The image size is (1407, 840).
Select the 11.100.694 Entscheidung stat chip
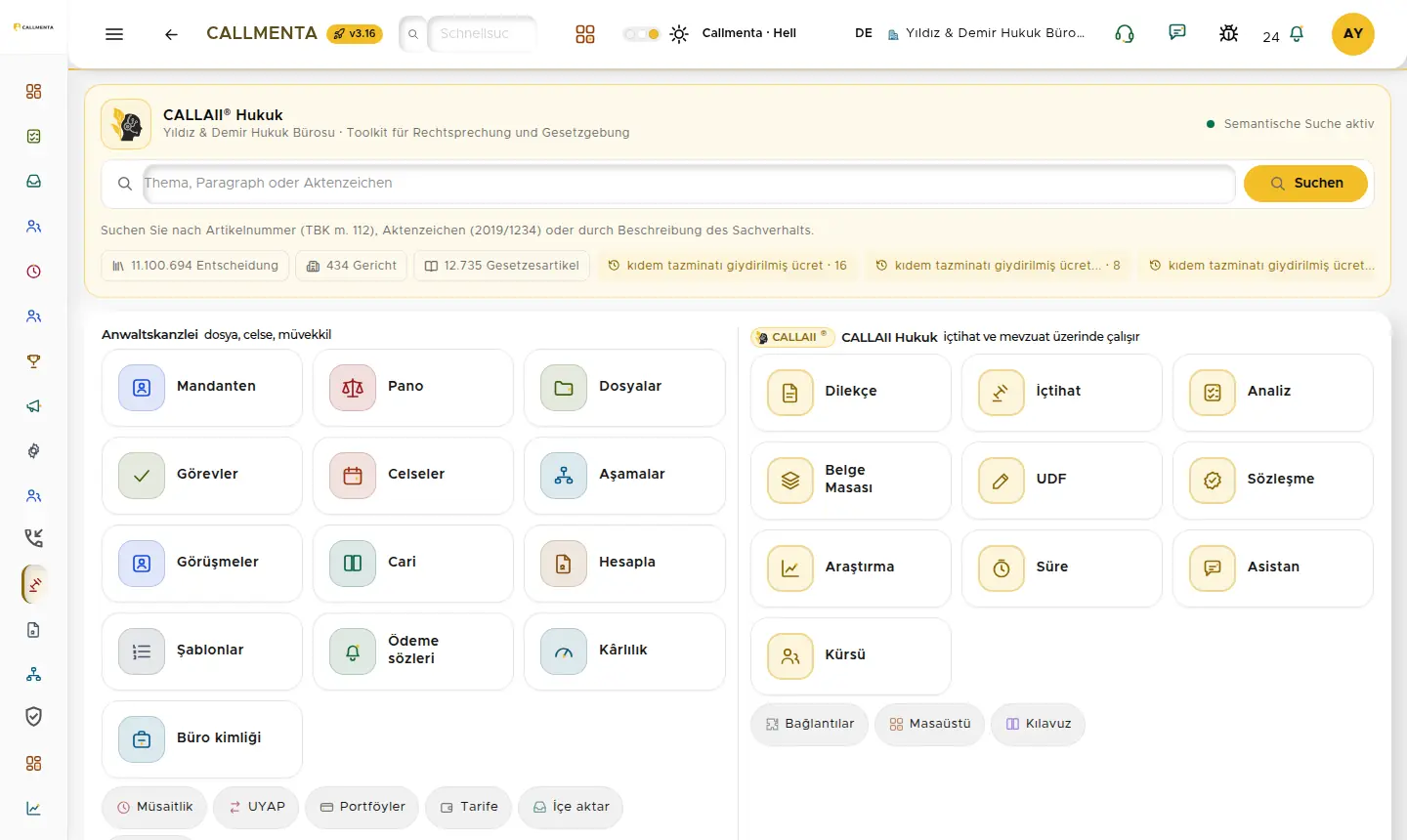point(194,266)
